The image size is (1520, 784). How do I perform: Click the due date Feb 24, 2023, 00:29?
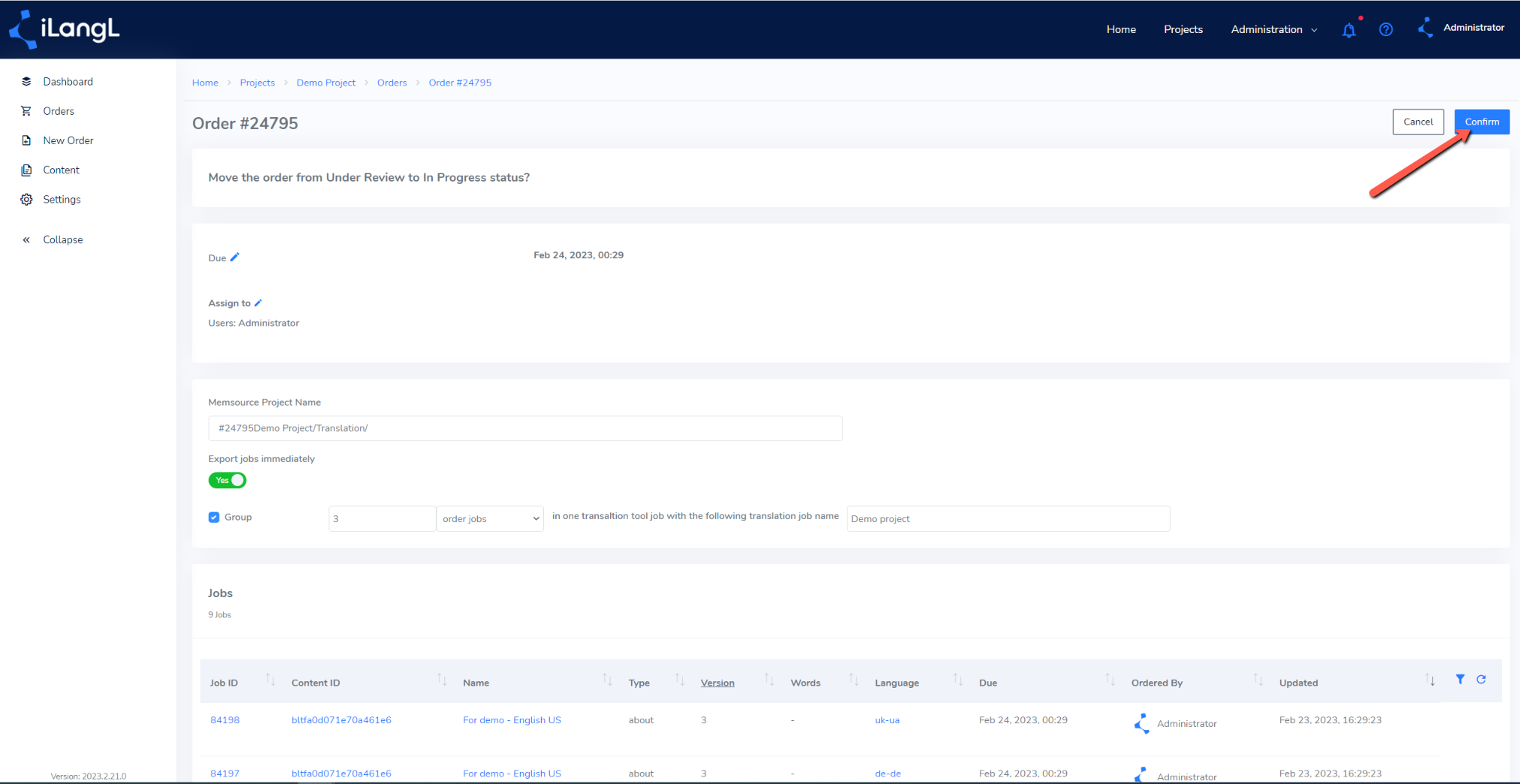pos(579,255)
